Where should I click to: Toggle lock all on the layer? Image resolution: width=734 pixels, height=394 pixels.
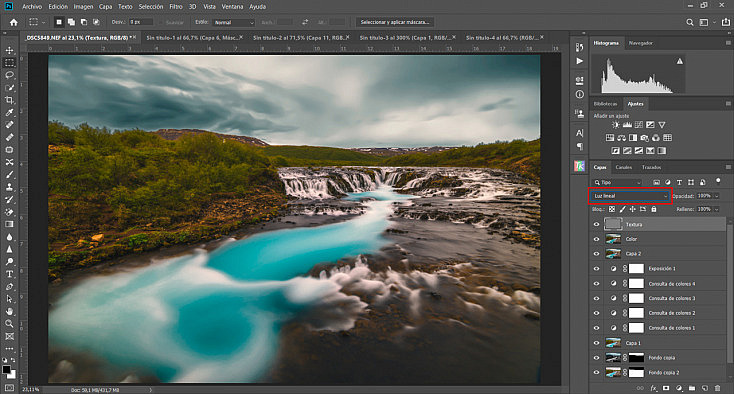pyautogui.click(x=654, y=209)
